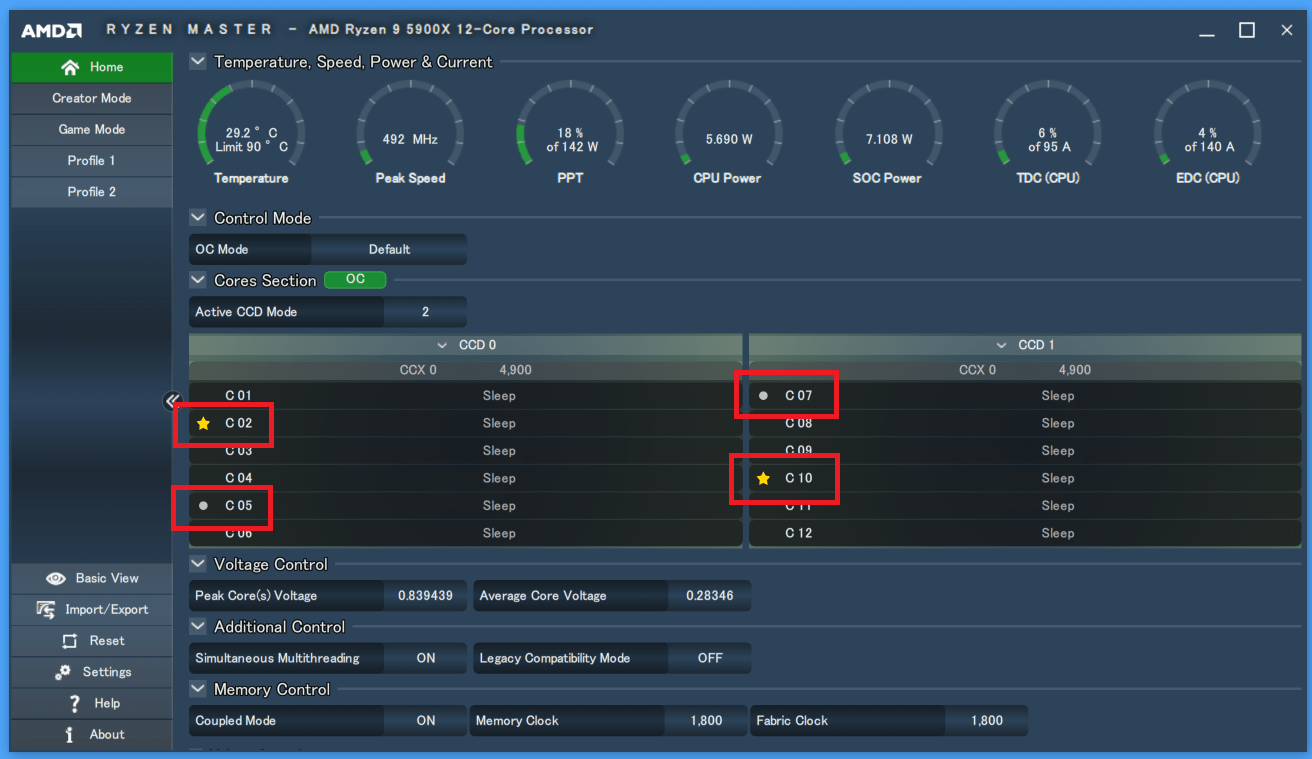1312x759 pixels.
Task: Click the Basic View eye icon
Action: coord(56,579)
